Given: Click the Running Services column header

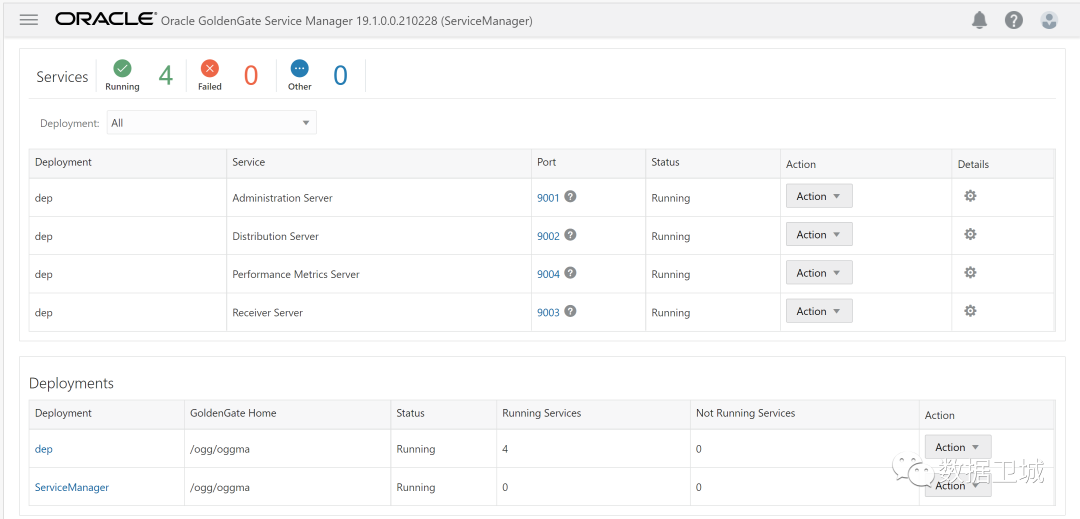Looking at the screenshot, I should [541, 413].
